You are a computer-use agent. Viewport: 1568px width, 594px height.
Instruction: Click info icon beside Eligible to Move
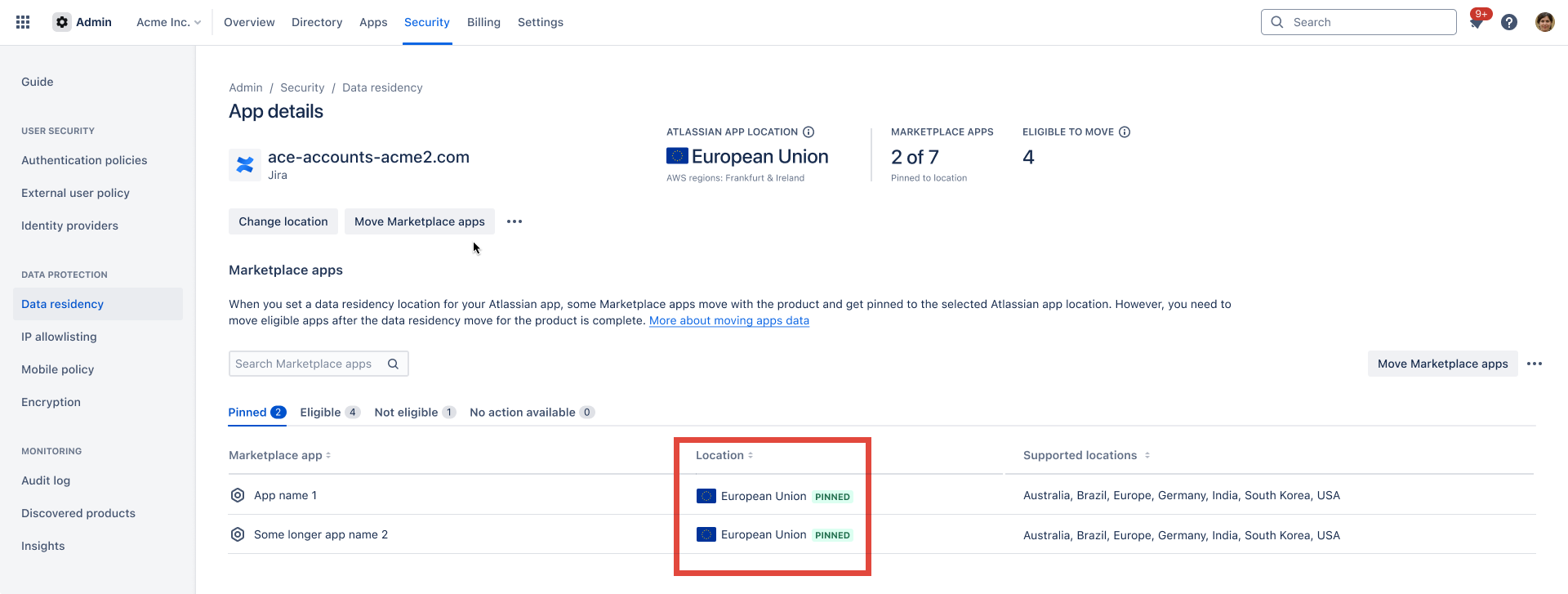[x=1125, y=132]
